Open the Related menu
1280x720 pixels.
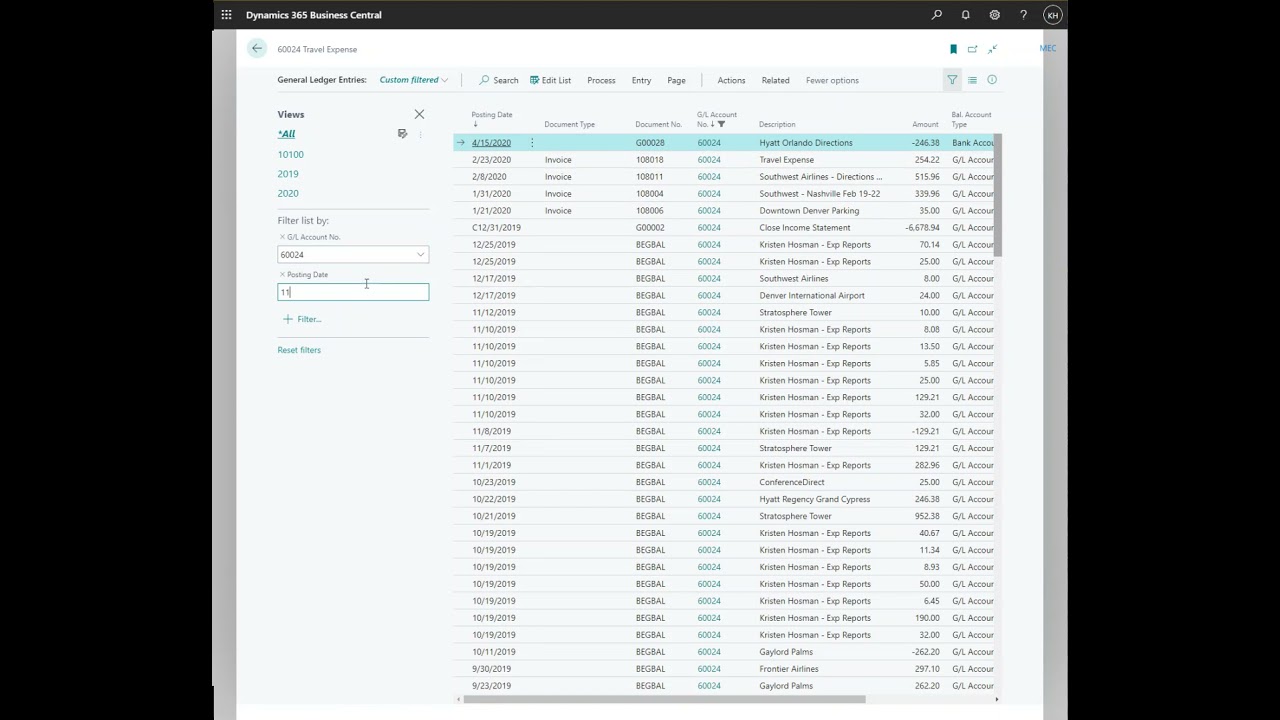pyautogui.click(x=775, y=80)
